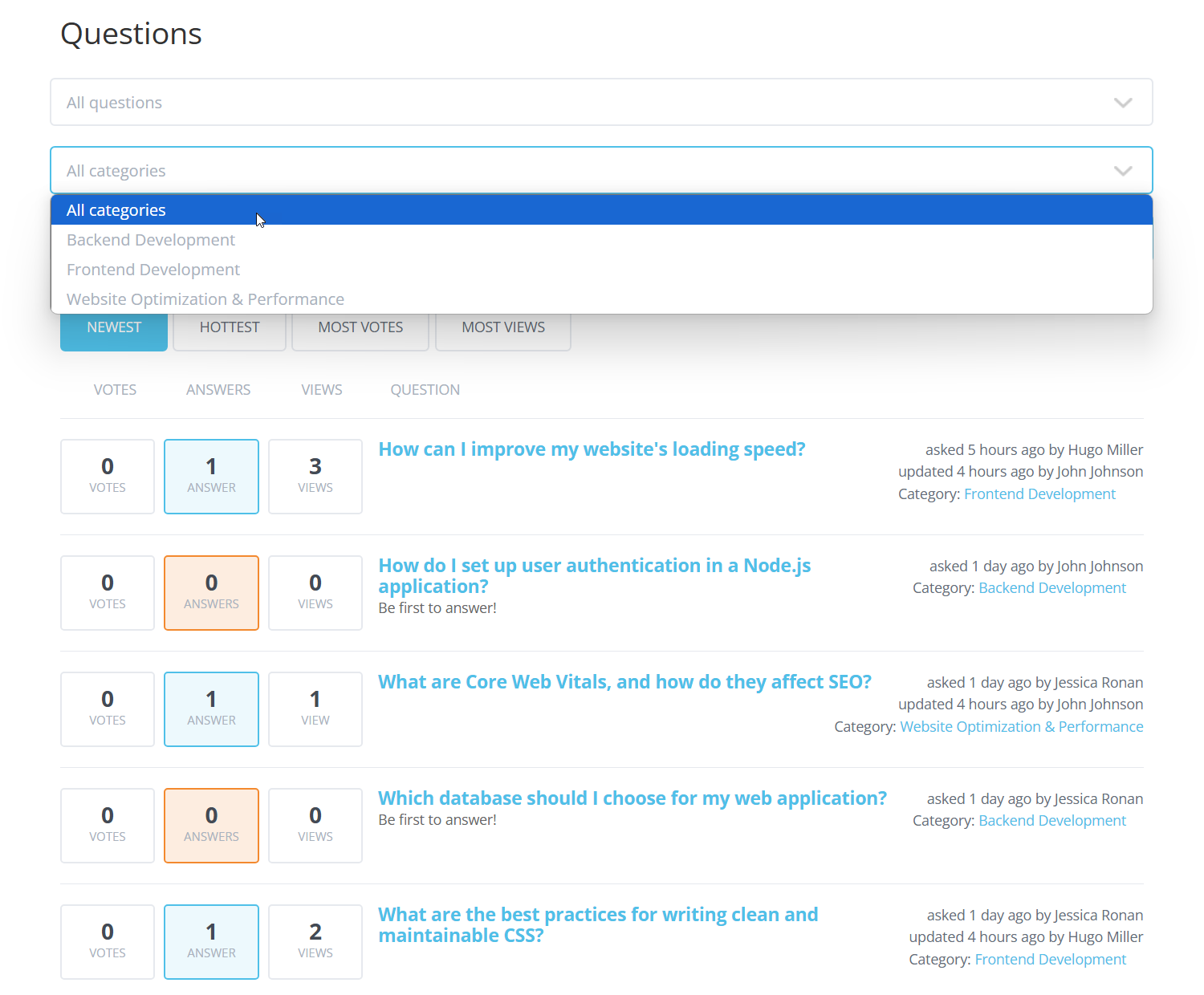Click the Votes column header
Viewport: 1204px width, 995px height.
[115, 390]
